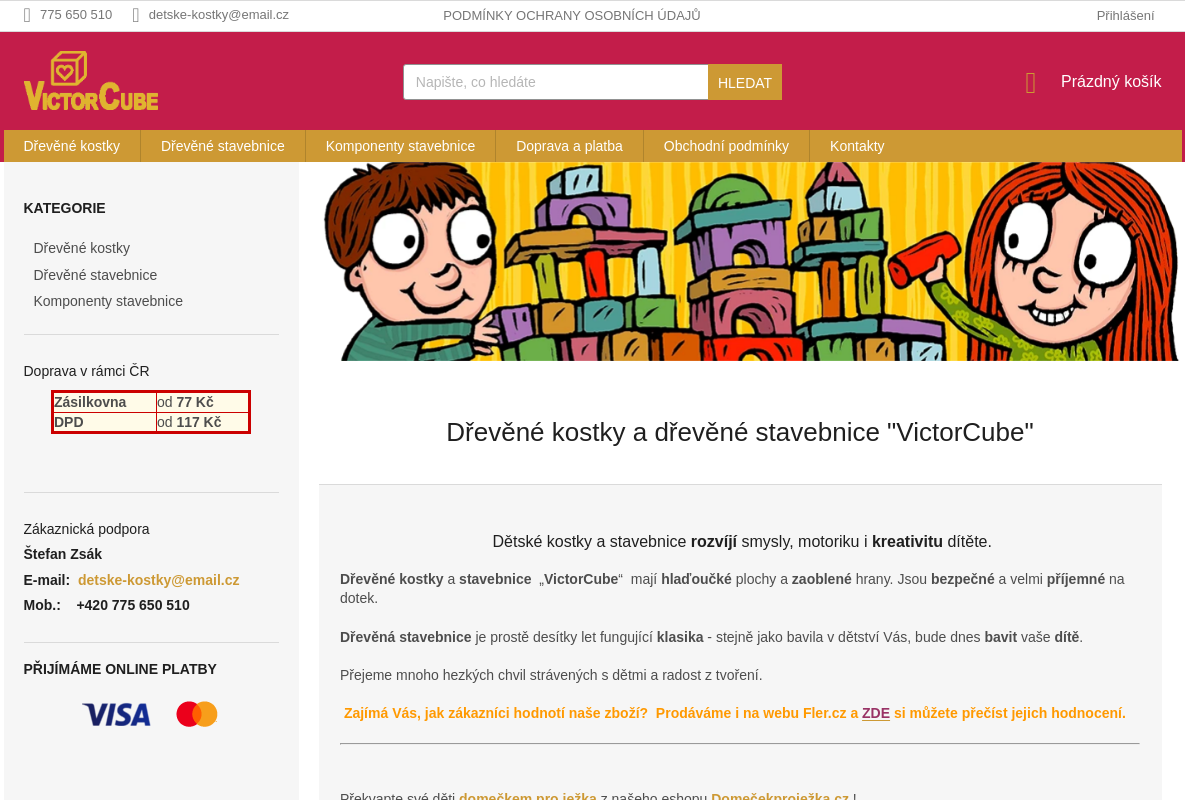Open the Přihlášení login link

tap(1125, 15)
